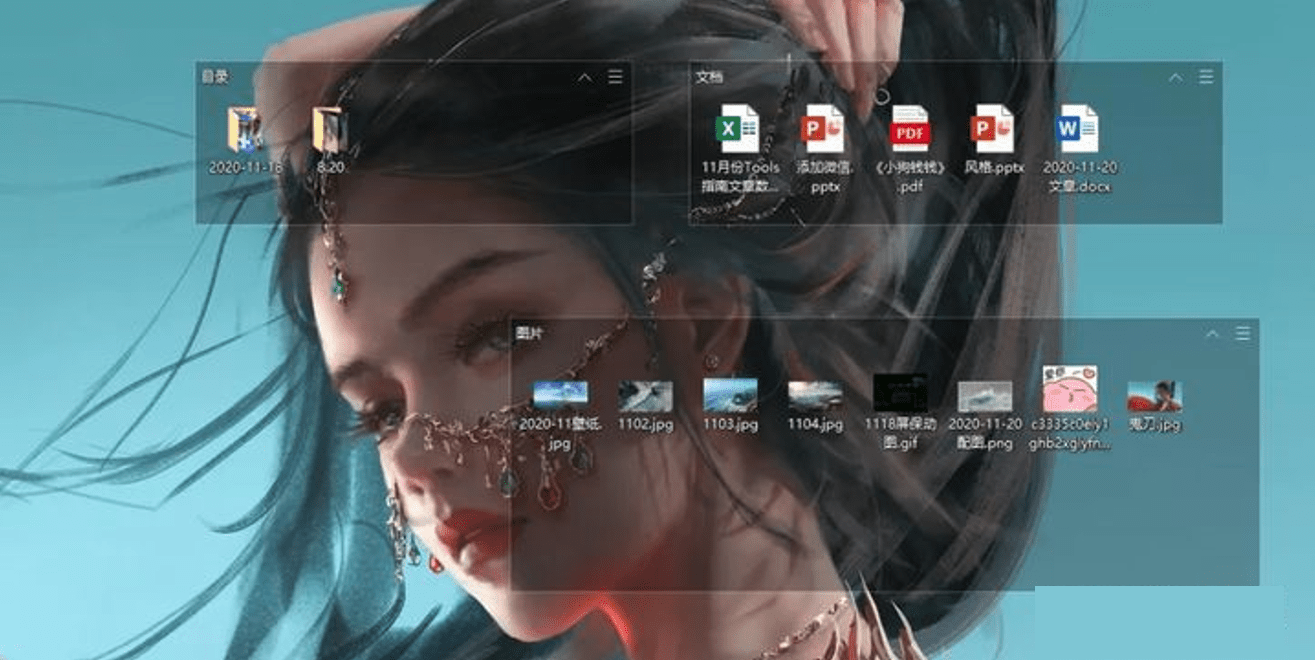Collapse the 文档 fence with its chevron
Image resolution: width=1315 pixels, height=660 pixels.
click(1176, 77)
